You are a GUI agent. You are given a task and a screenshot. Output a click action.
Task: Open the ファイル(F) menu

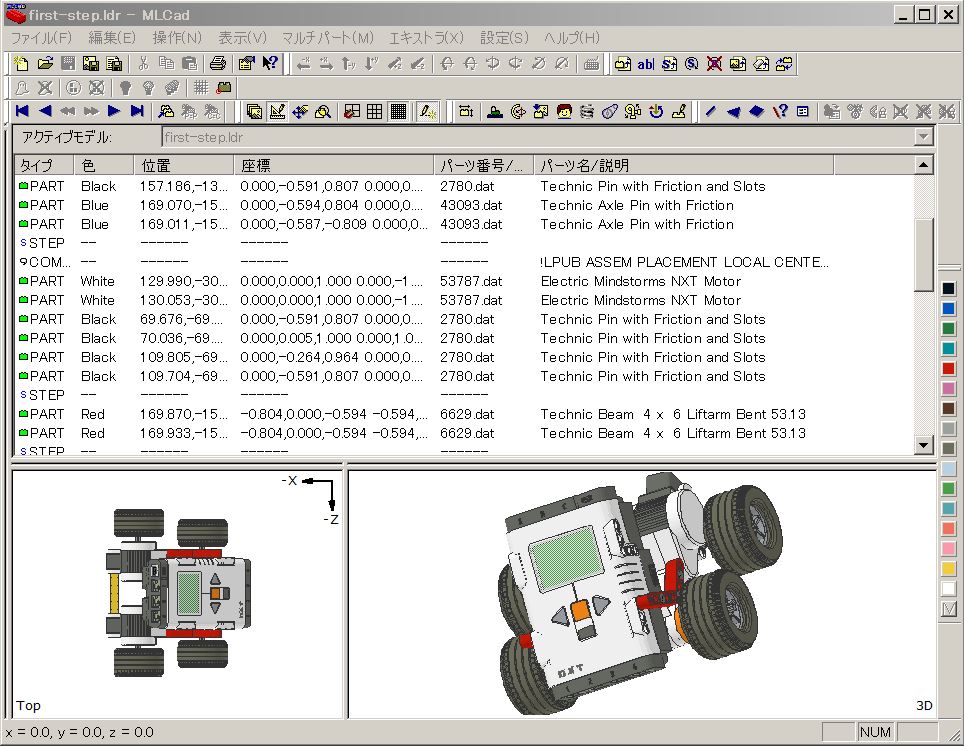(41, 38)
